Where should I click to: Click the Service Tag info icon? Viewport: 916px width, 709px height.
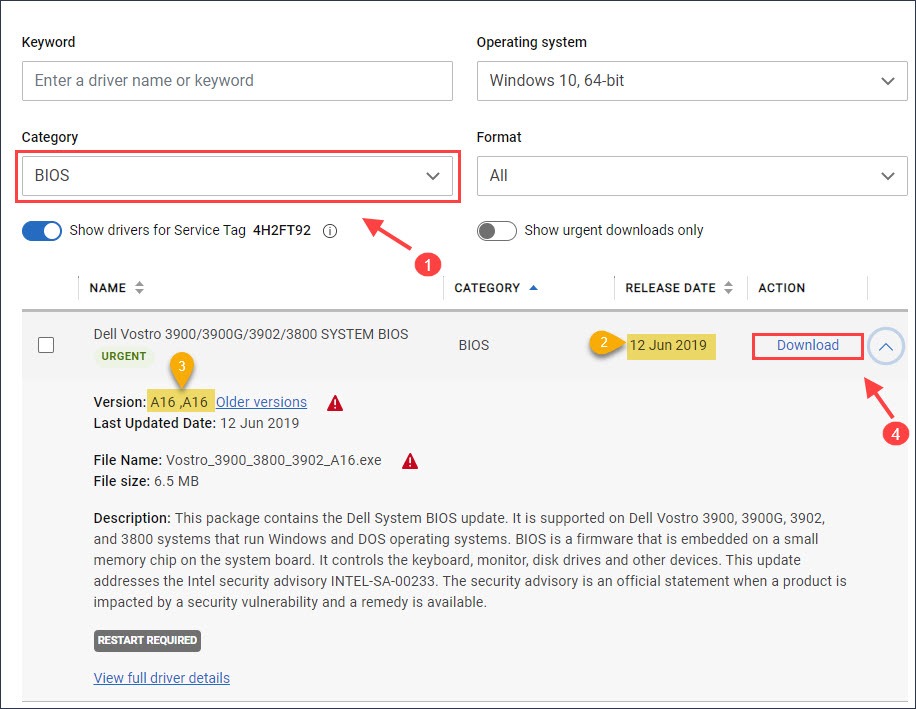330,231
